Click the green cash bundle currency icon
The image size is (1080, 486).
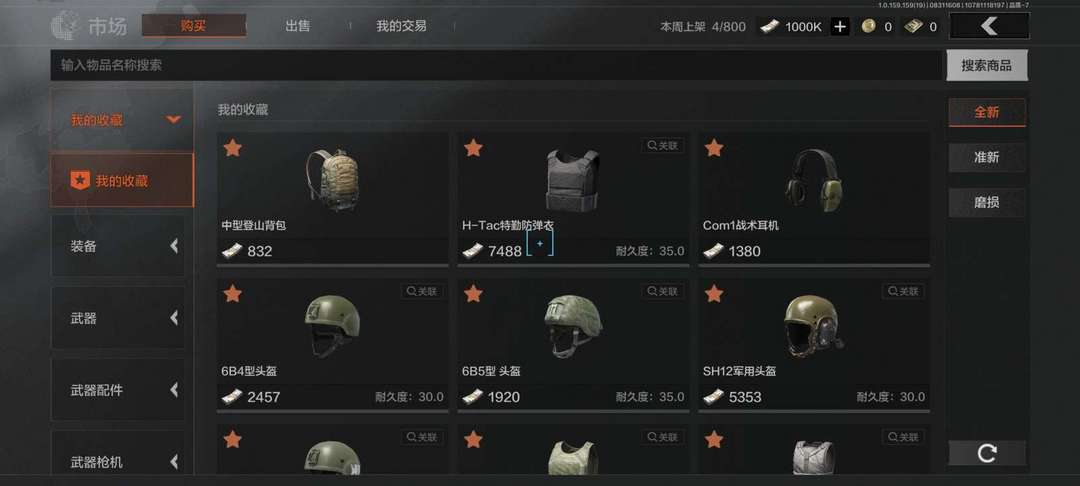(x=913, y=27)
